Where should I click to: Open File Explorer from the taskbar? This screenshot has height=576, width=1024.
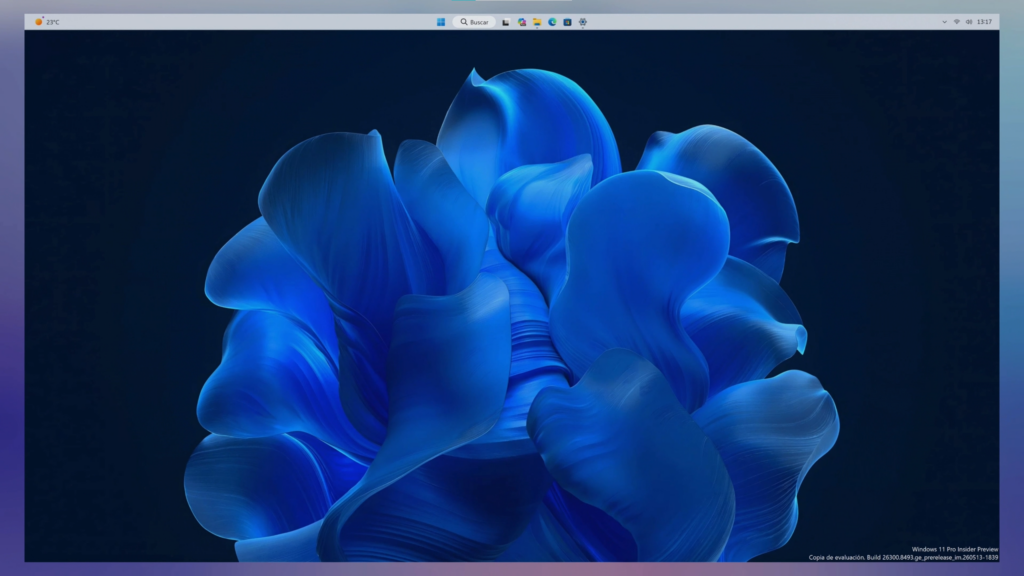(537, 22)
